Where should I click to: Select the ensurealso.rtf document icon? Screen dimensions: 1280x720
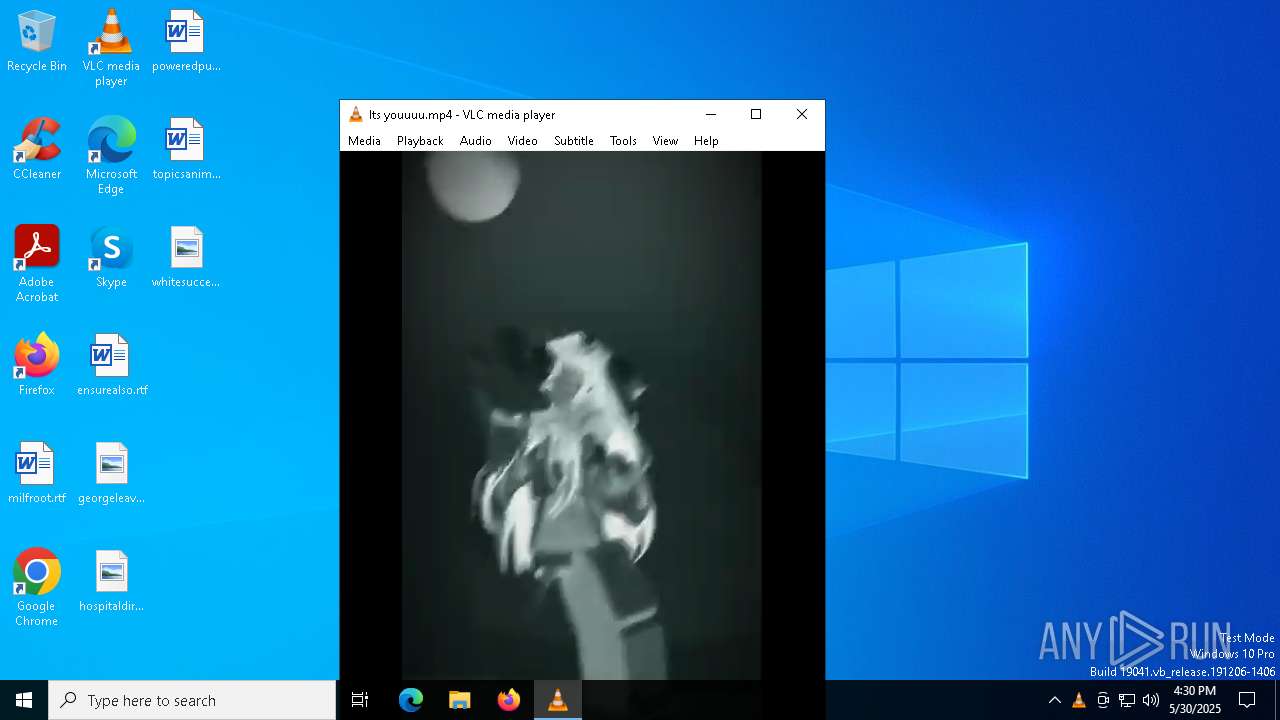(112, 366)
